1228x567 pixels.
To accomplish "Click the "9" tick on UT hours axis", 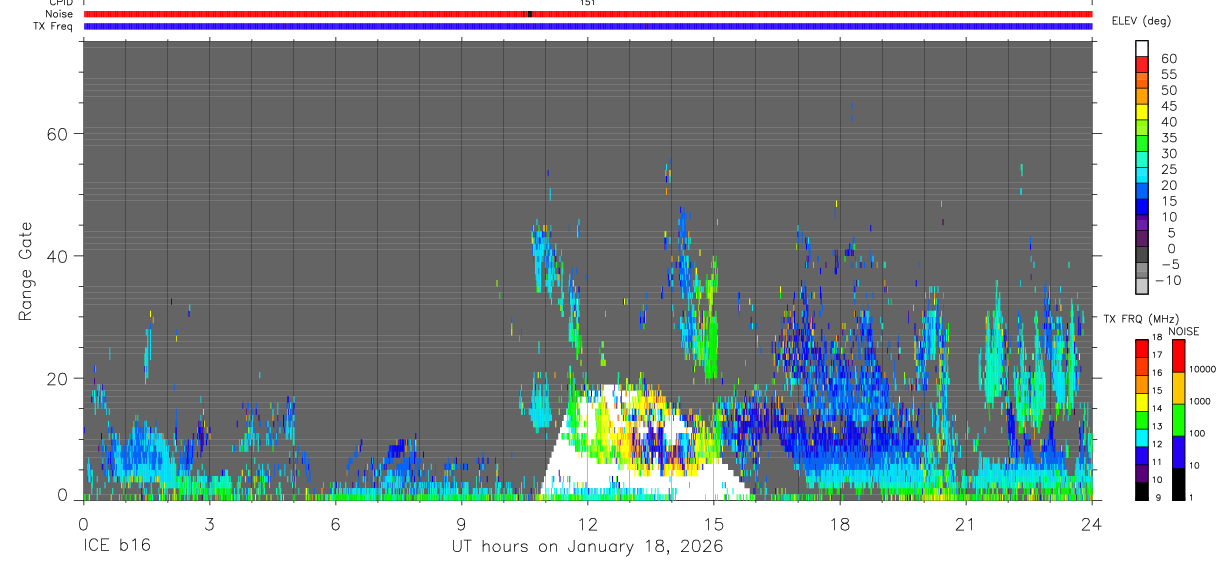I will click(x=461, y=525).
